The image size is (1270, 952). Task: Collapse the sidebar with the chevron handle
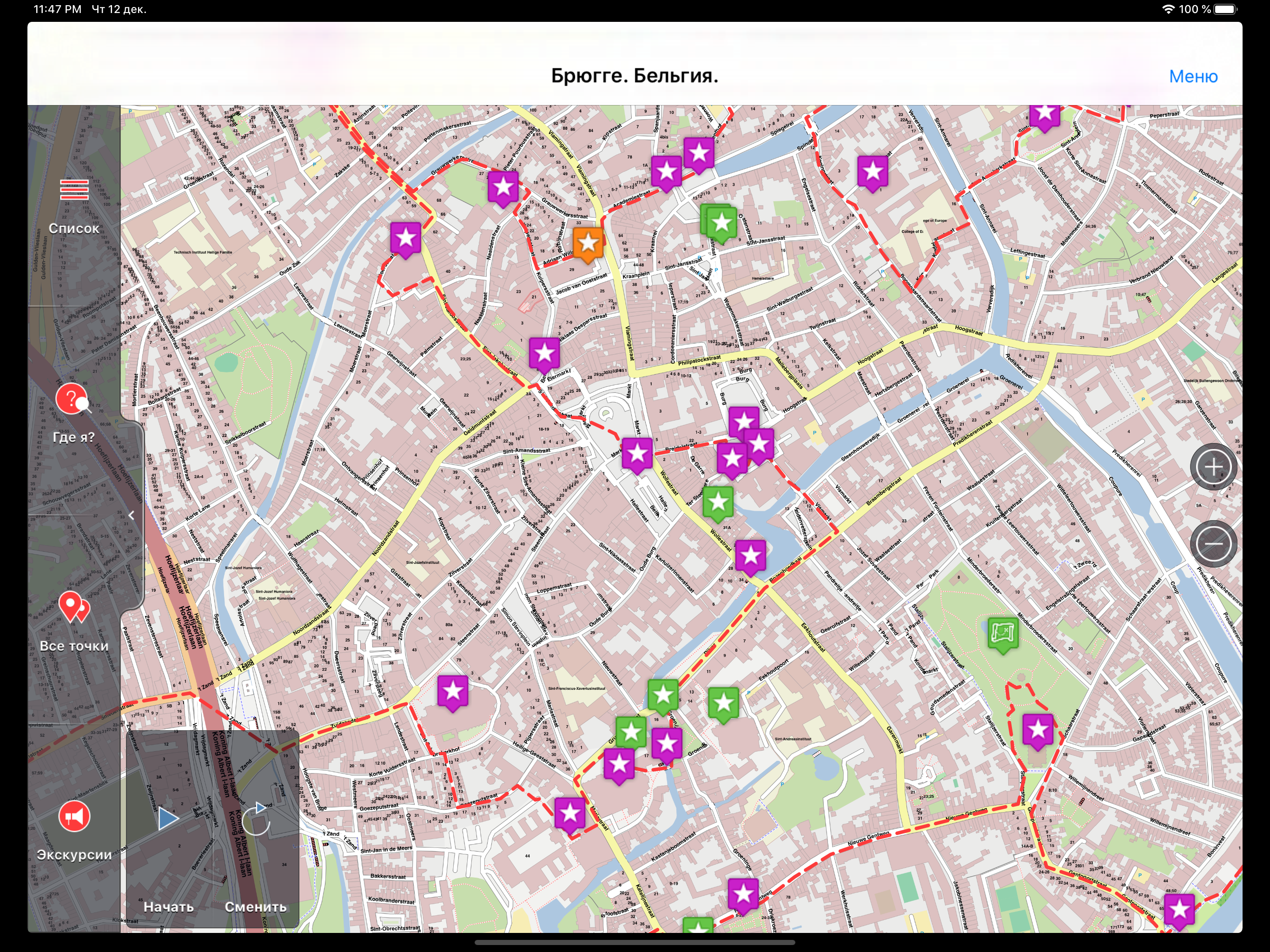(x=132, y=515)
